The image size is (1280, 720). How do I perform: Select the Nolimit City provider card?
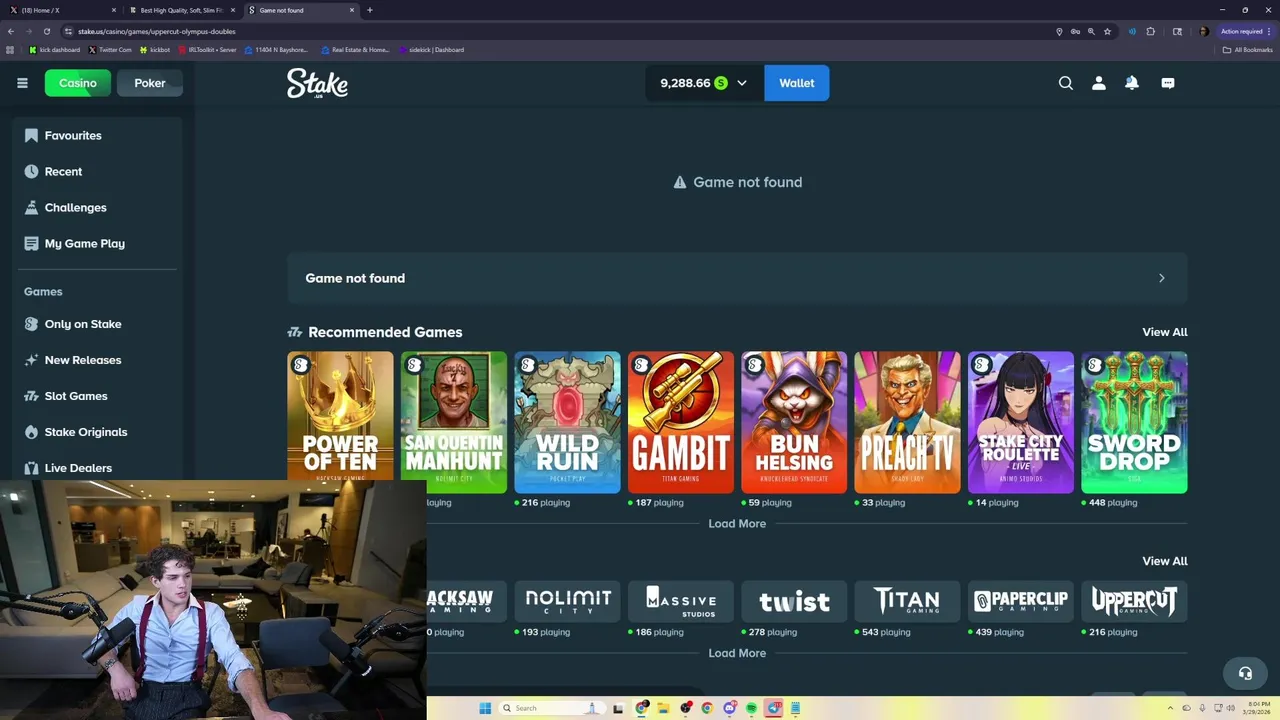coord(567,601)
